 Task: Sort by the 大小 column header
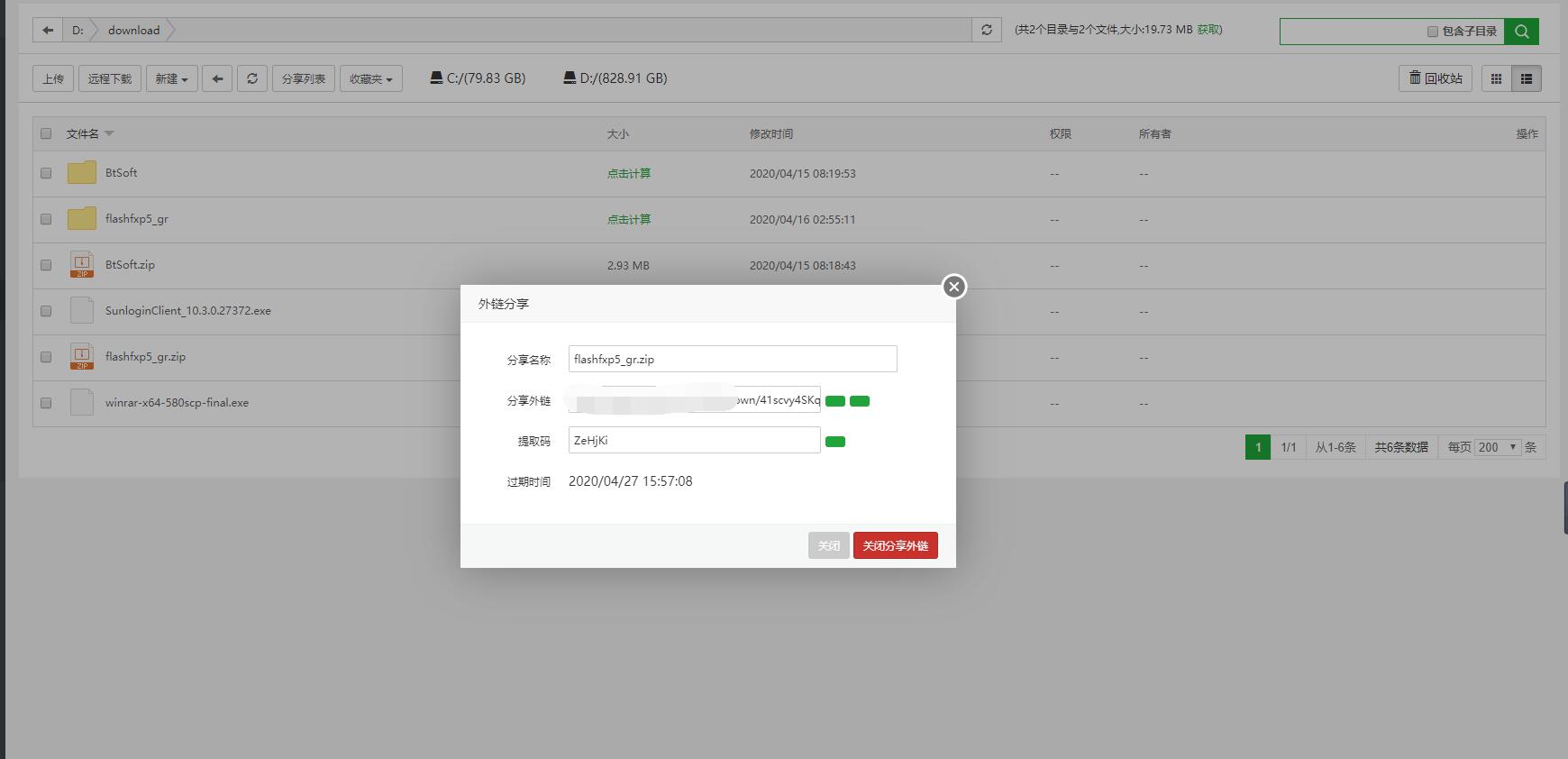(x=618, y=133)
